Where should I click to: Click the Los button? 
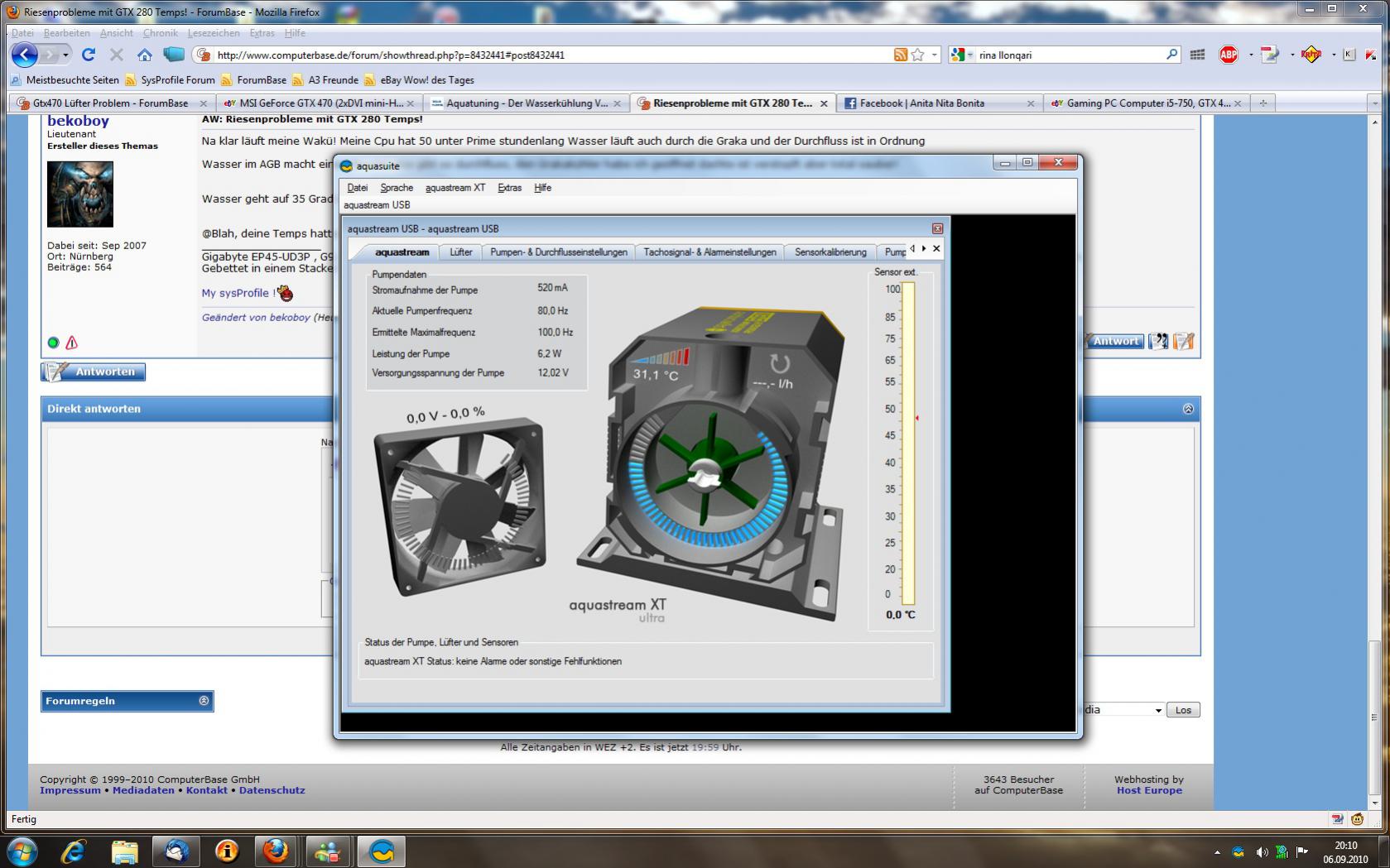pyautogui.click(x=1183, y=710)
